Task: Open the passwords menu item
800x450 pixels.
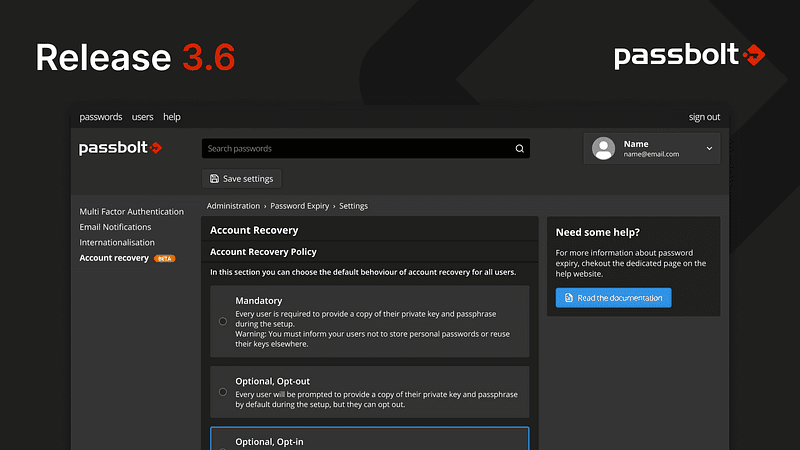Action: (101, 117)
